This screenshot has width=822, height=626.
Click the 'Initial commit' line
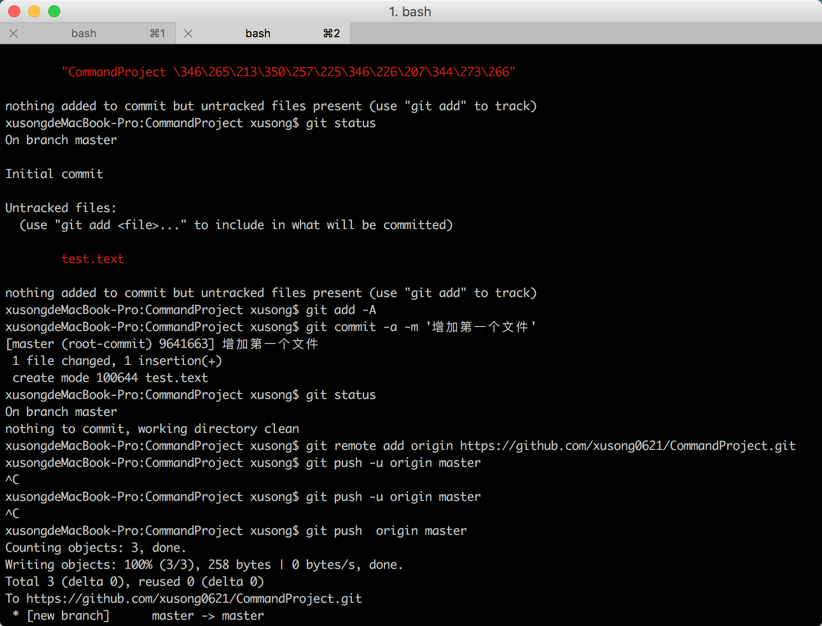pos(54,174)
